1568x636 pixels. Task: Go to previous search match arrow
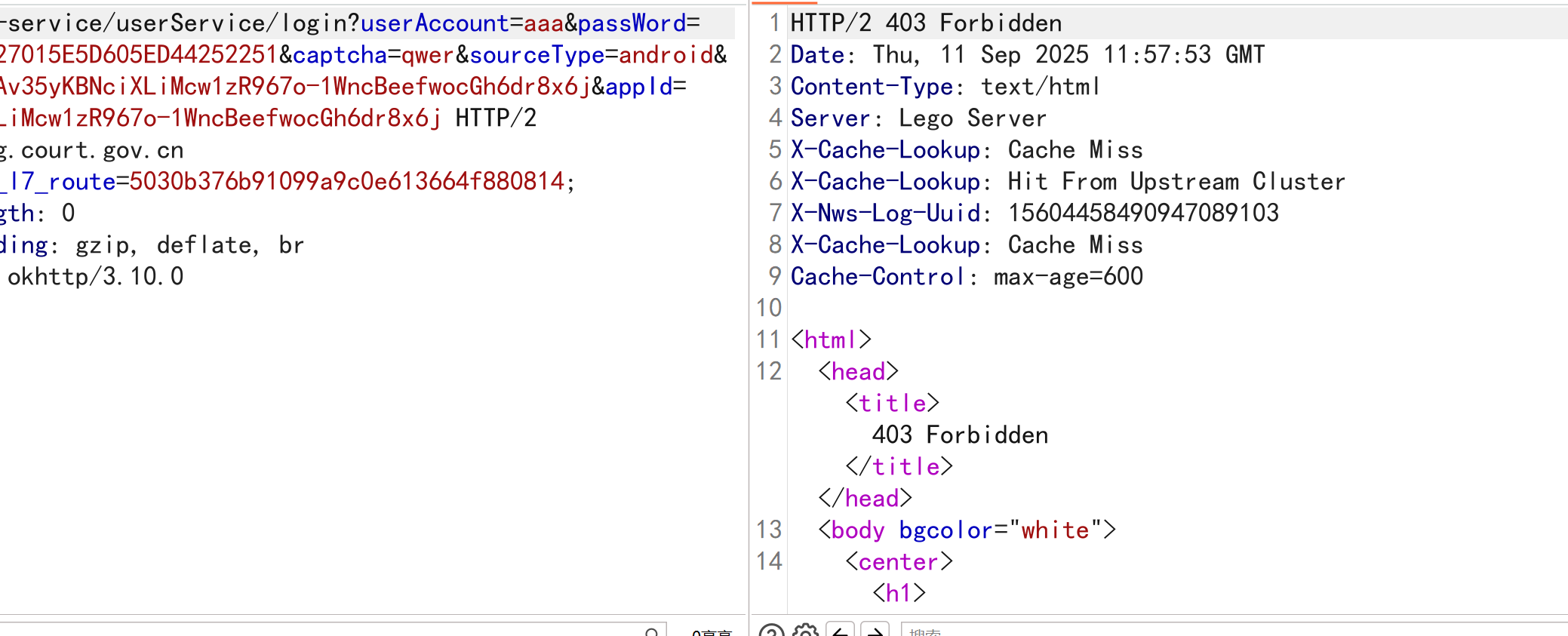click(840, 631)
